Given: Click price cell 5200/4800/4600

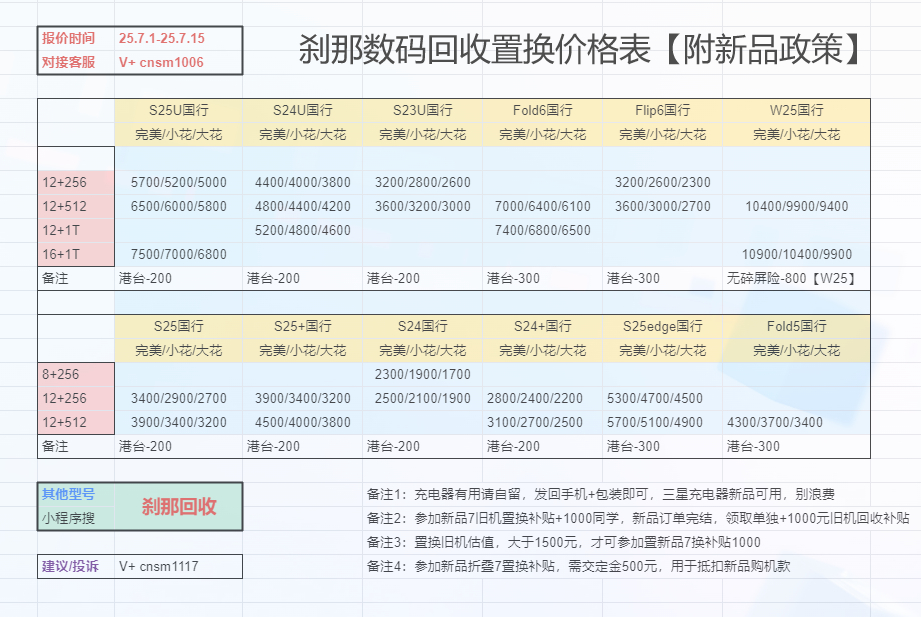Looking at the screenshot, I should point(302,230).
